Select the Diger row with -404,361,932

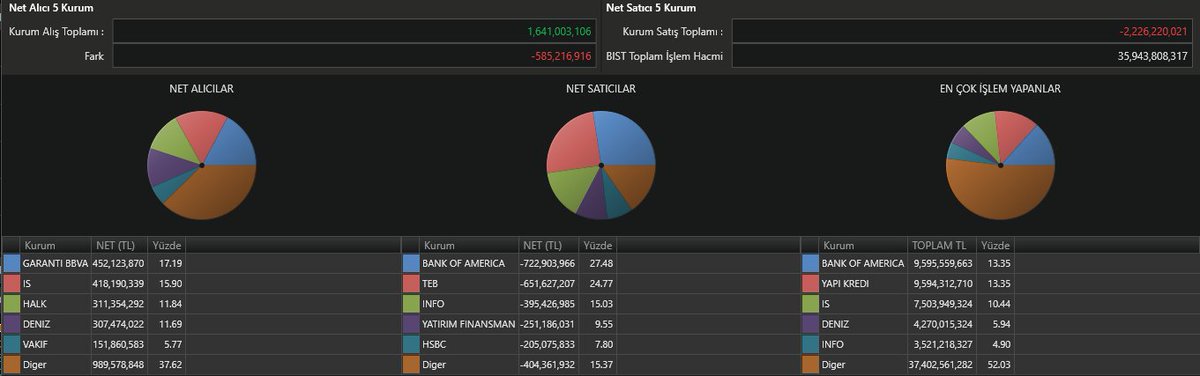point(600,365)
